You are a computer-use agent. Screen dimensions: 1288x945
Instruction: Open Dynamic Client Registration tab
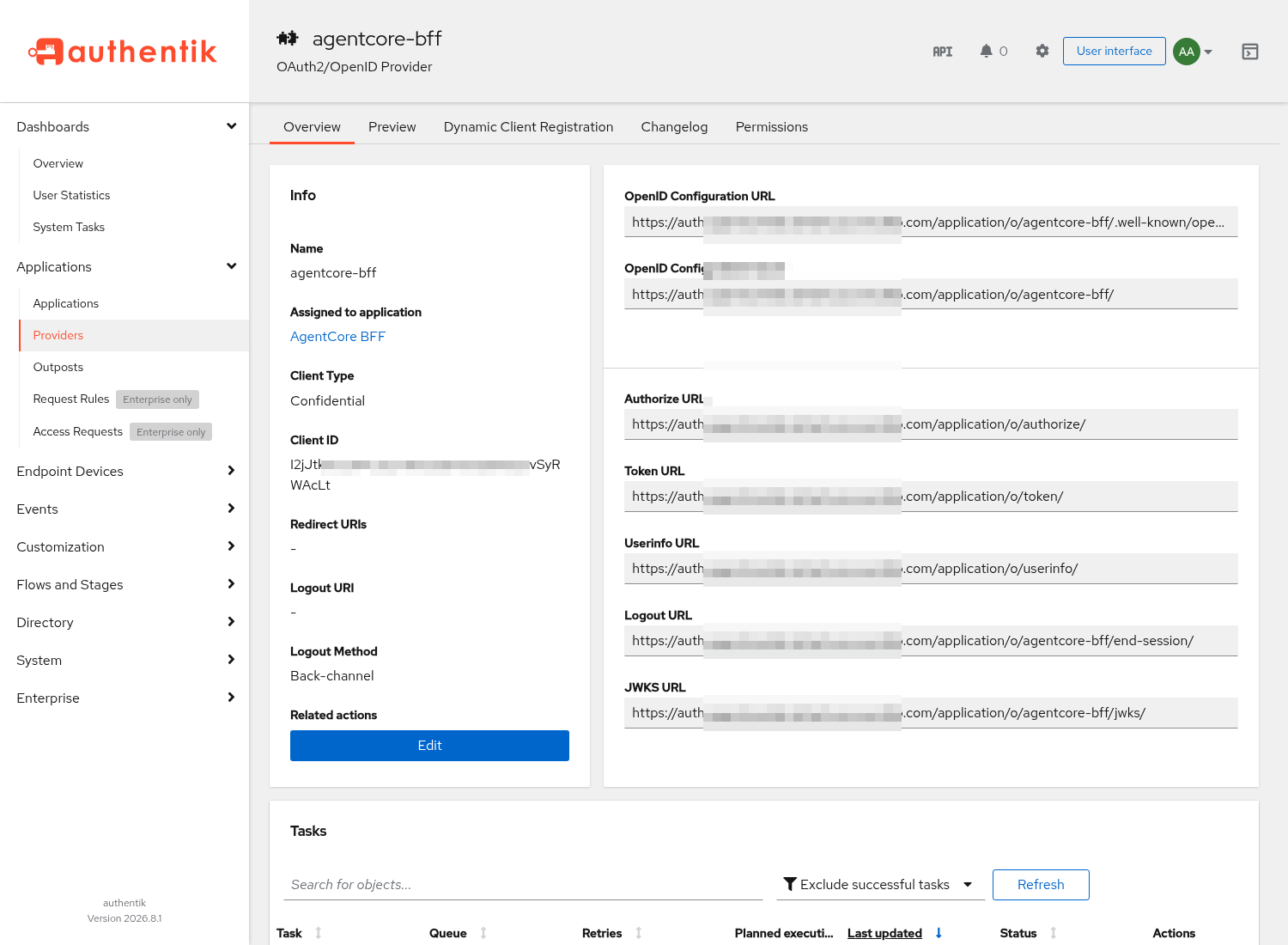coord(528,127)
